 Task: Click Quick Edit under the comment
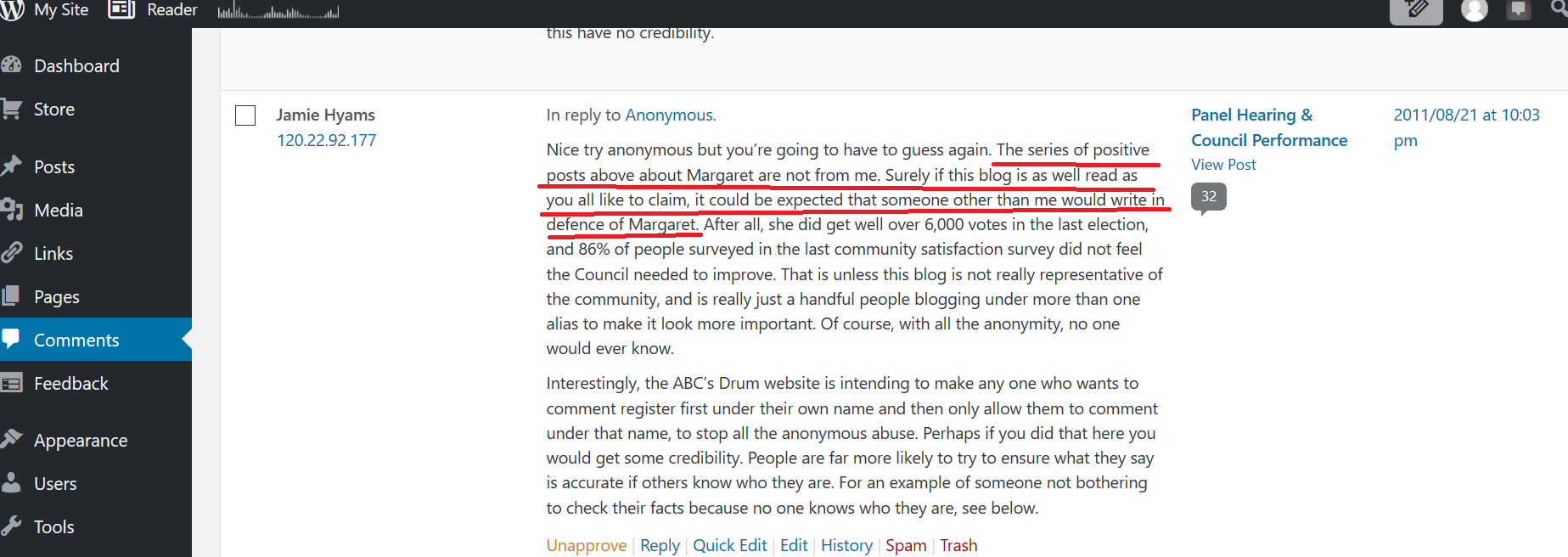pos(729,545)
